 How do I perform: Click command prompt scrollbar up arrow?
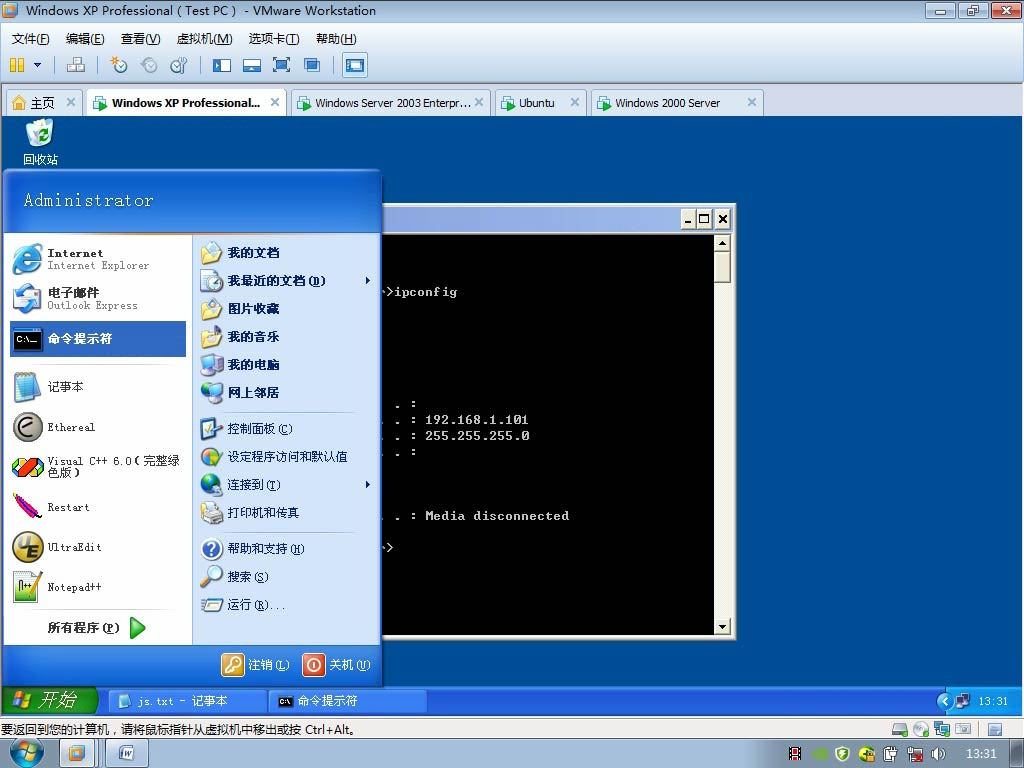[722, 243]
